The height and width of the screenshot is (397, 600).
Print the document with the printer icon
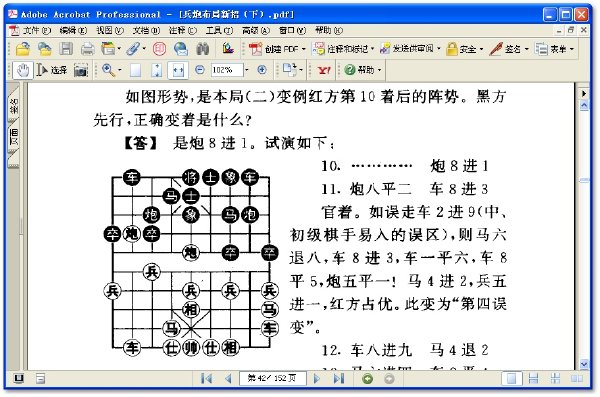88,49
